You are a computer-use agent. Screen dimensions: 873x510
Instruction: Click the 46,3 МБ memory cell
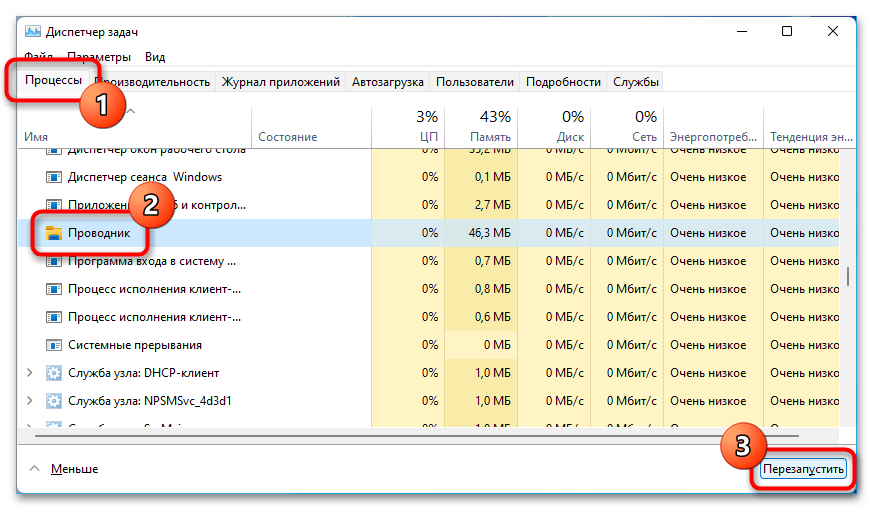[x=482, y=233]
